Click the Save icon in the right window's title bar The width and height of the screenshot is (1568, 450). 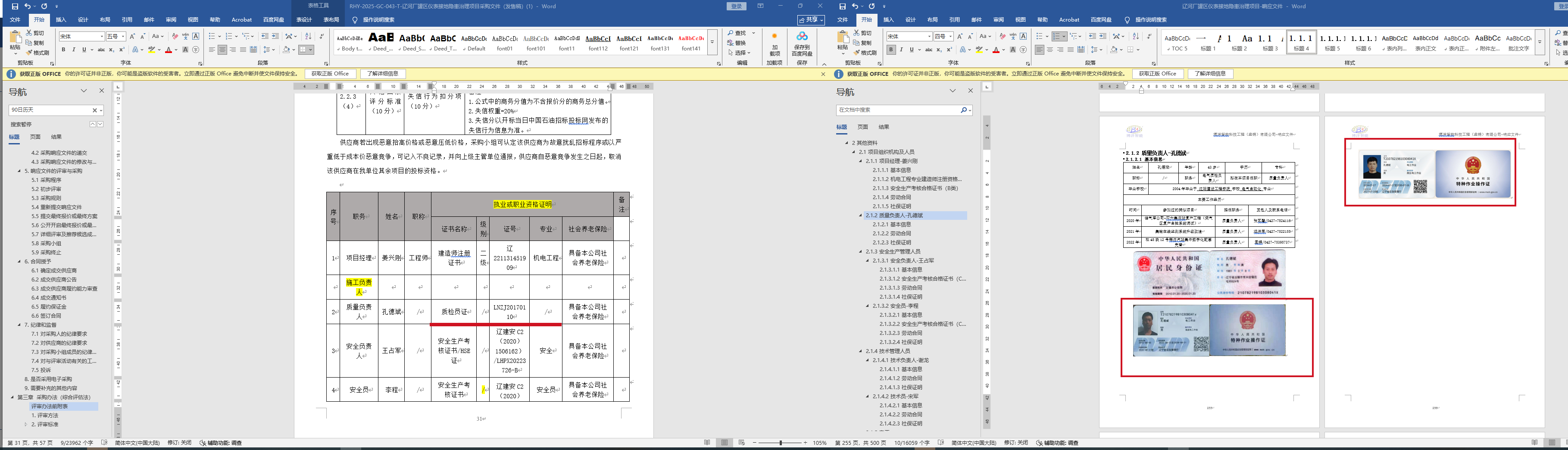pos(843,6)
